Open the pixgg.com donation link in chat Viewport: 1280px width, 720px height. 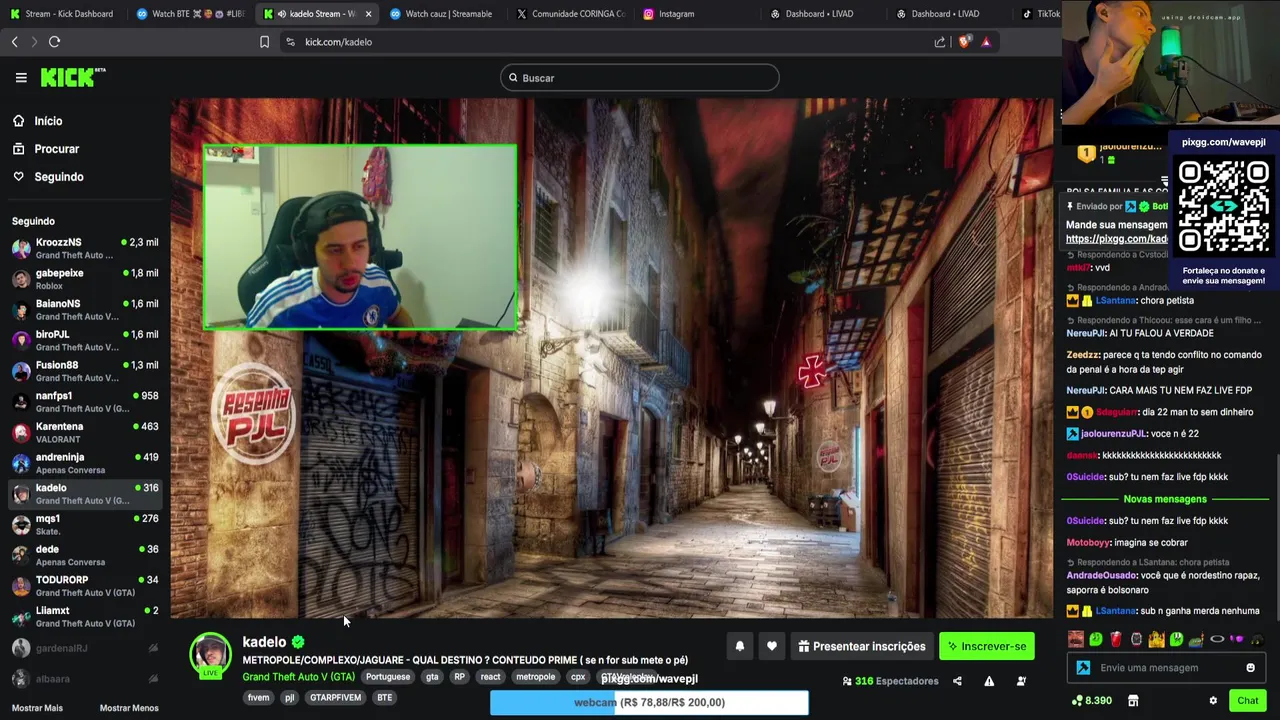tap(1116, 239)
